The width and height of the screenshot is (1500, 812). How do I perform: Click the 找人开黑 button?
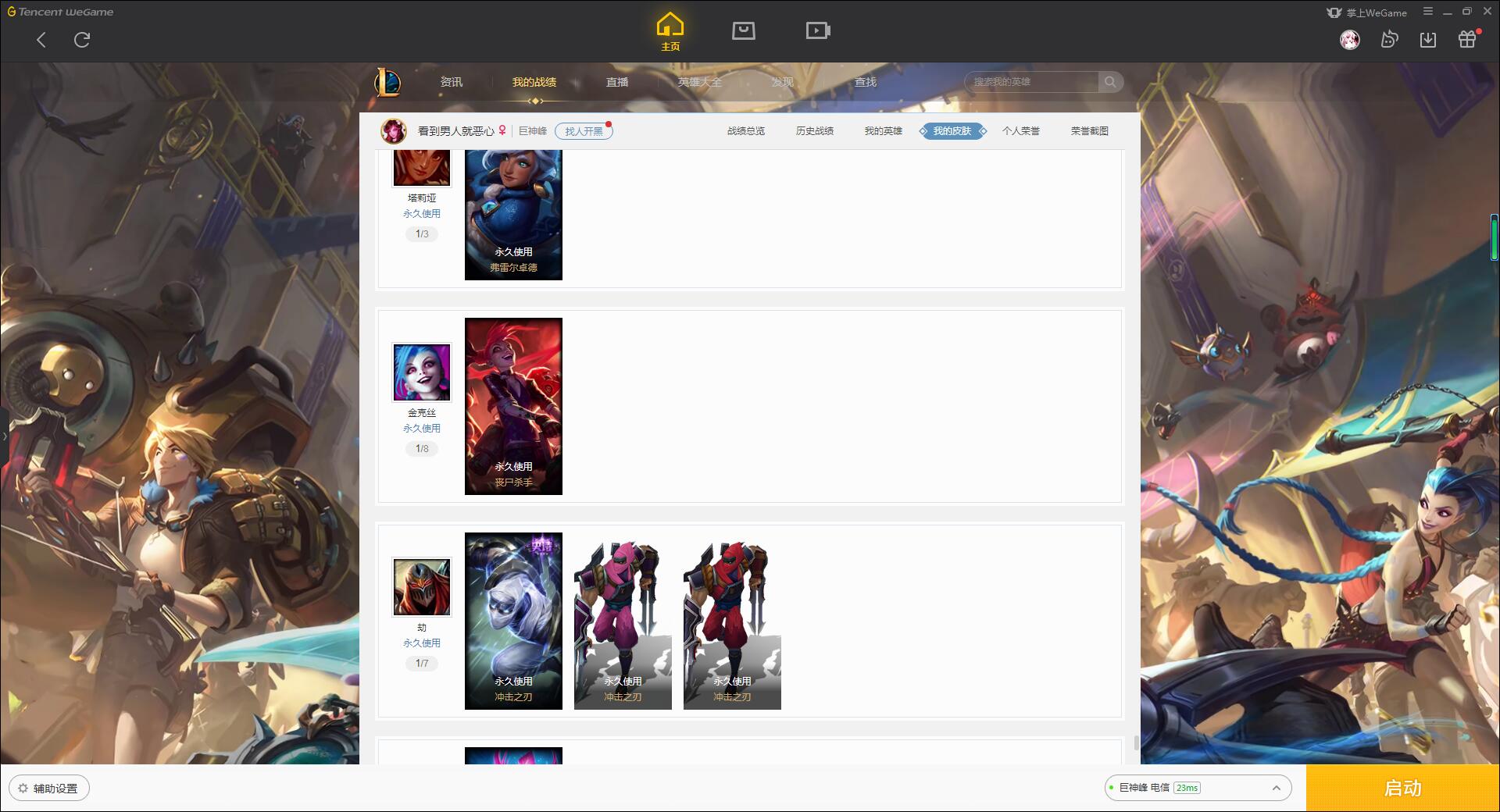pyautogui.click(x=584, y=131)
